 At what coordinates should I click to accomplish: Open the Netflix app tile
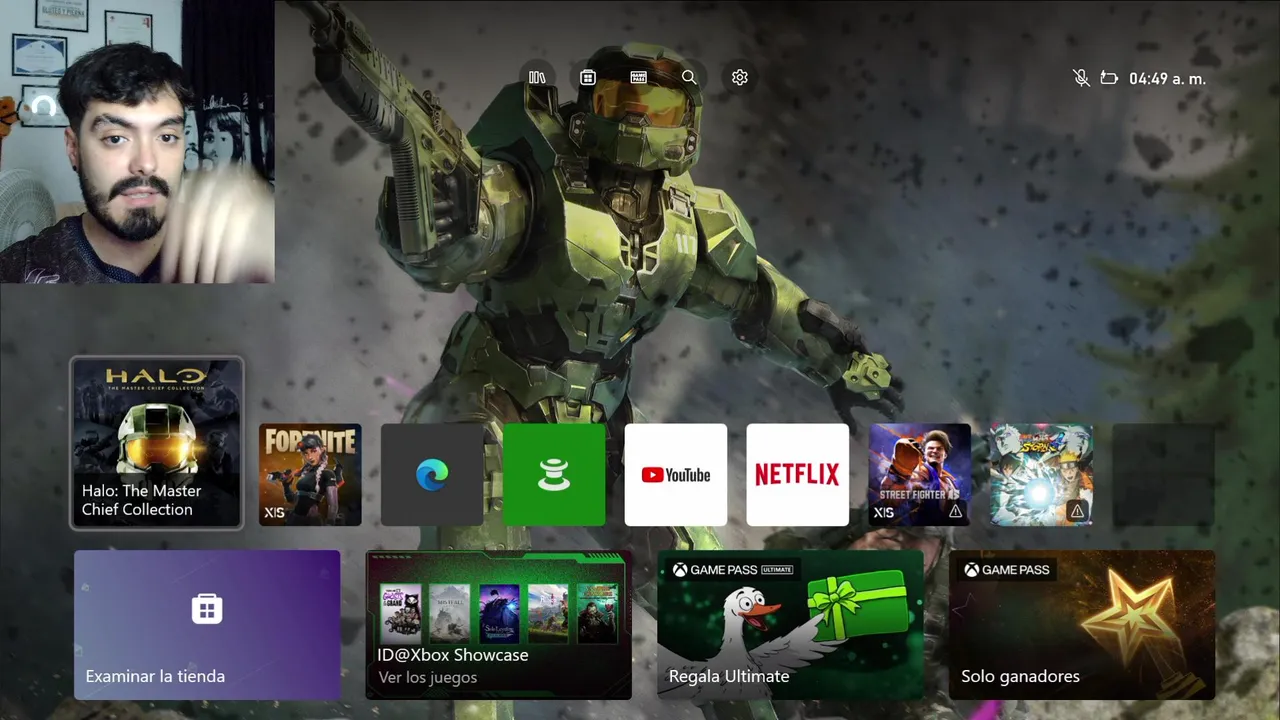[x=798, y=474]
